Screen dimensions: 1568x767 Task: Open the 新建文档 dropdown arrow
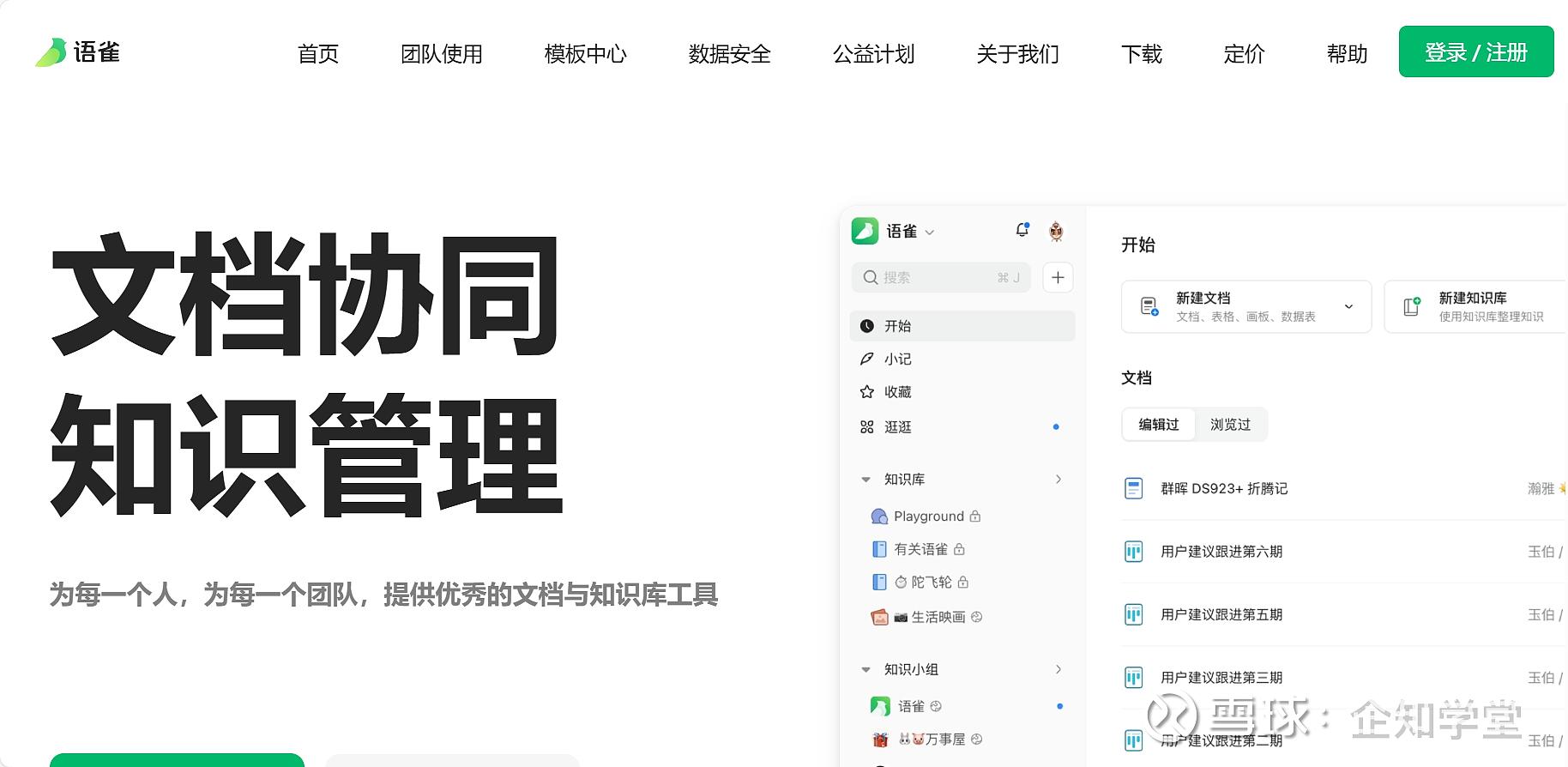point(1348,306)
